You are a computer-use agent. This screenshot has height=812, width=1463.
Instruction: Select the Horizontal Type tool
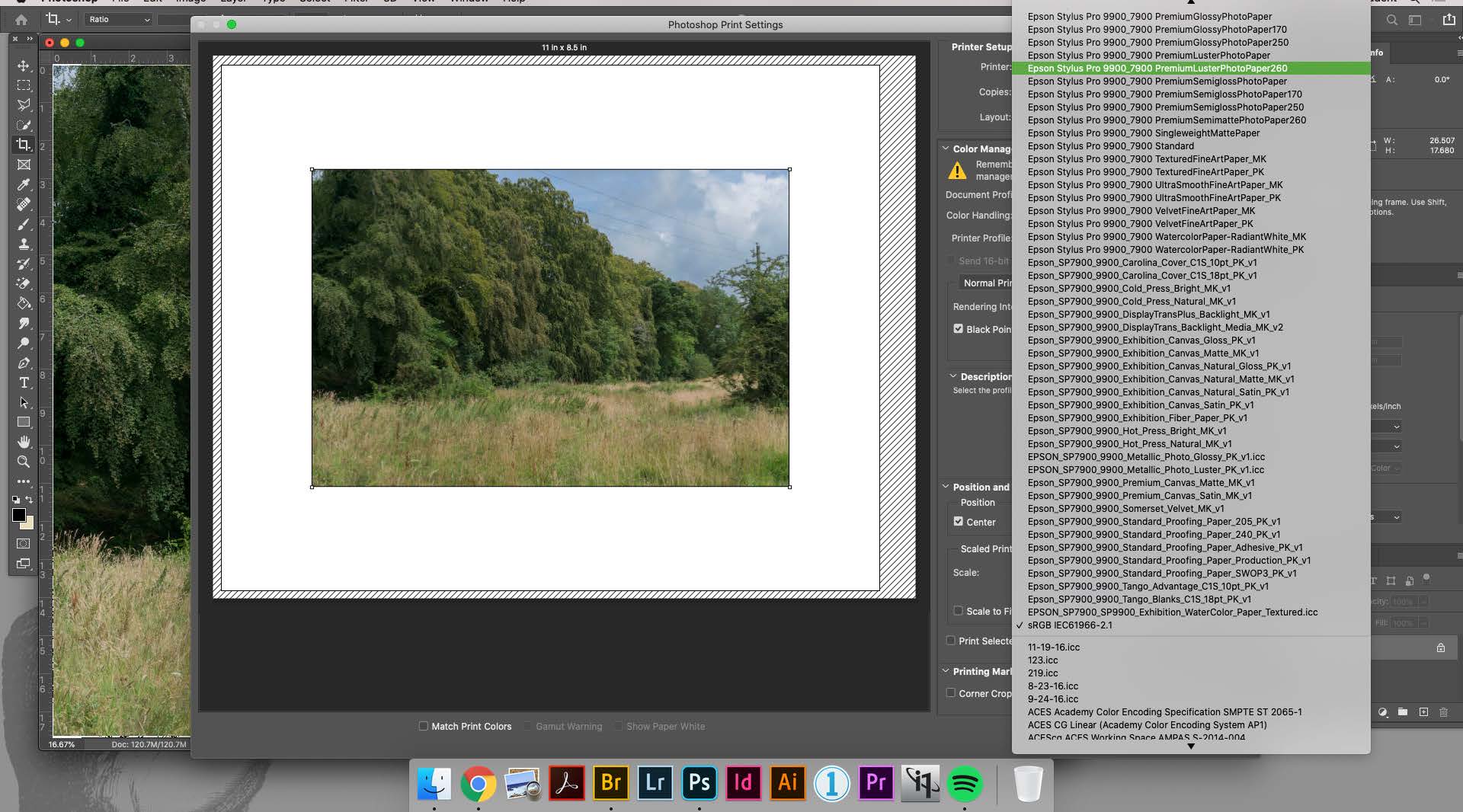coord(24,382)
